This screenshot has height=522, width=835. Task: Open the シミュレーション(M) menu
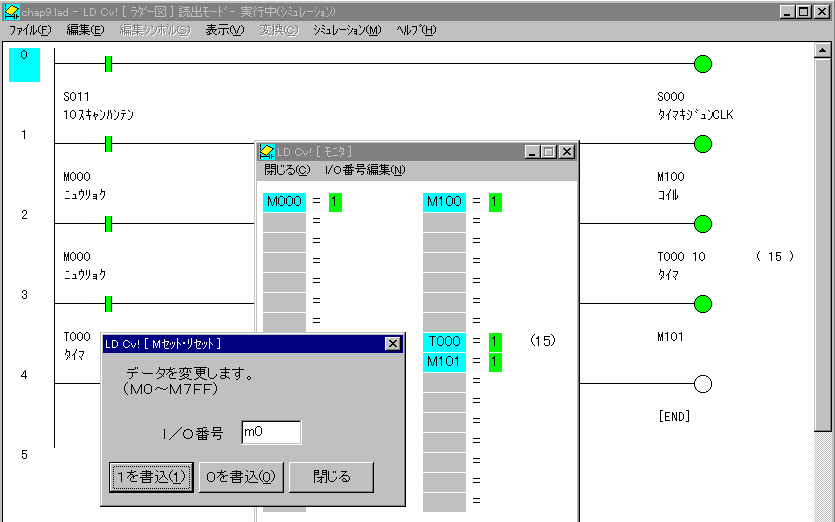tap(346, 30)
